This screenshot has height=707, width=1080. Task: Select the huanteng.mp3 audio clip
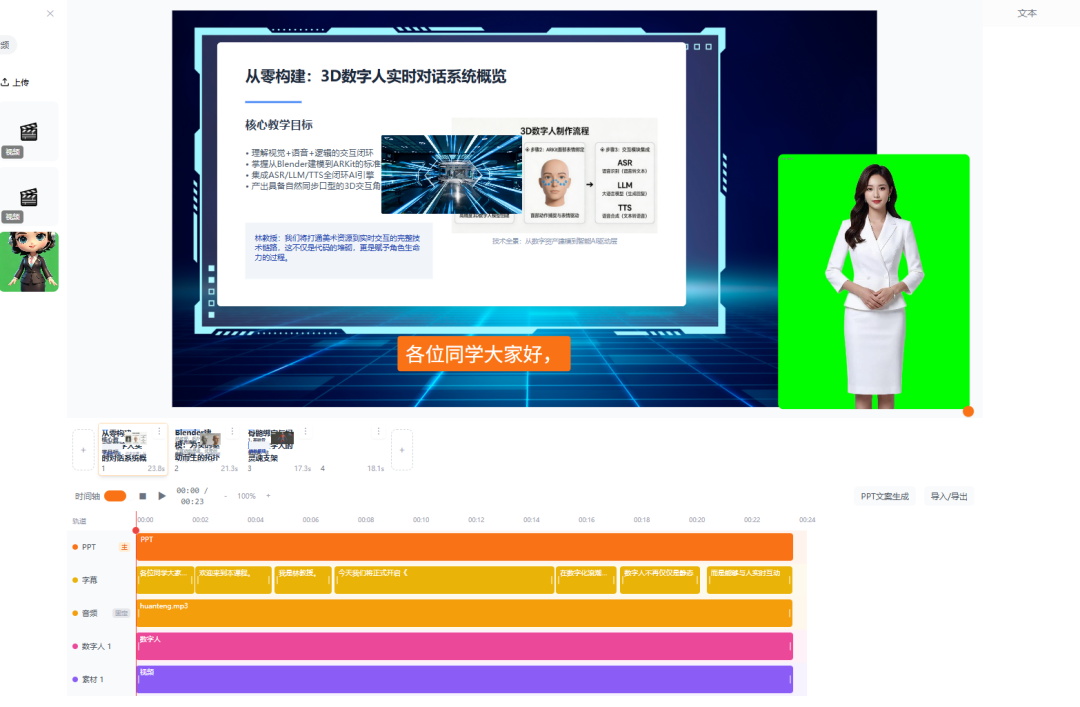pos(464,613)
